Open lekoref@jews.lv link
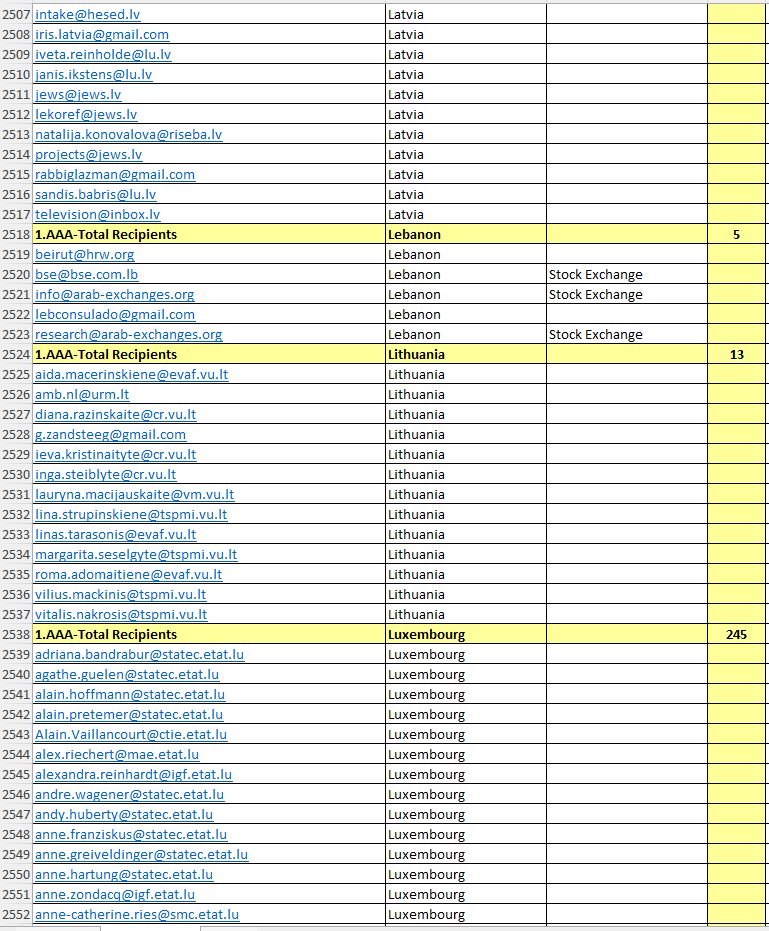769x931 pixels. (86, 115)
